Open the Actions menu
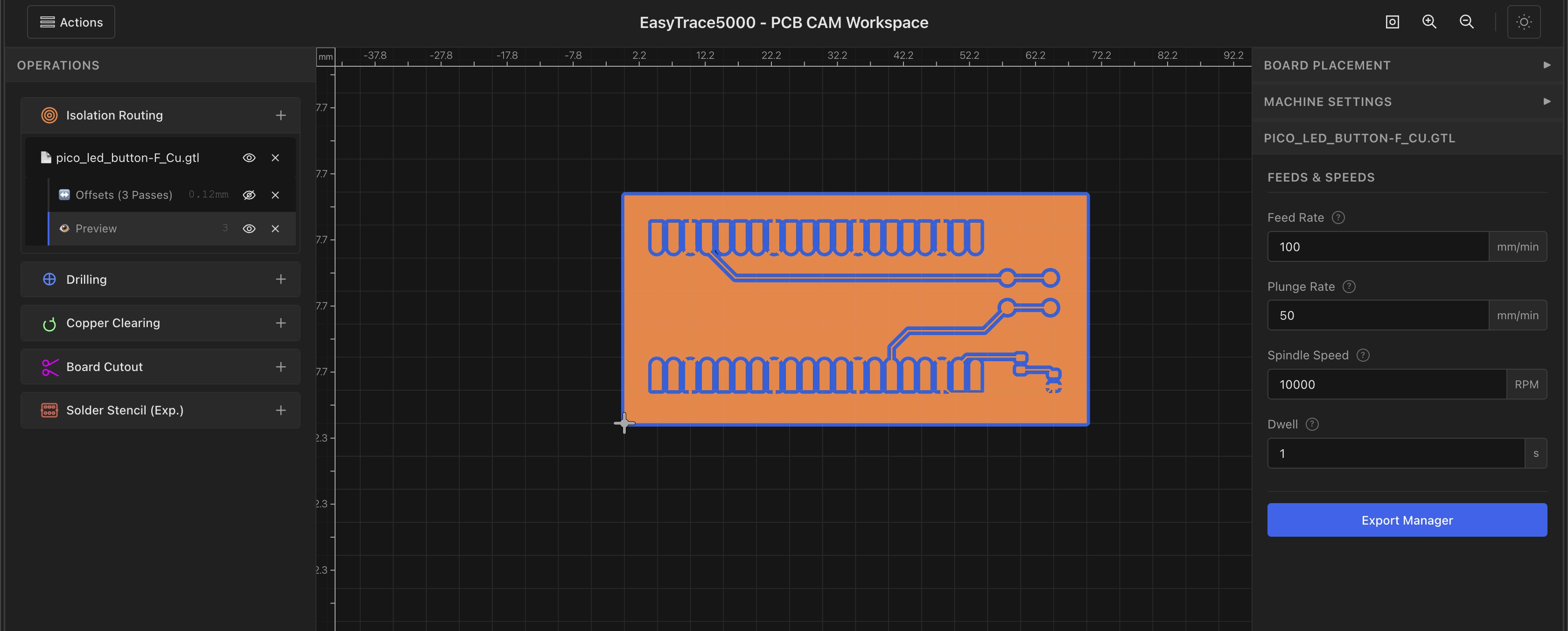1568x631 pixels. 71,22
